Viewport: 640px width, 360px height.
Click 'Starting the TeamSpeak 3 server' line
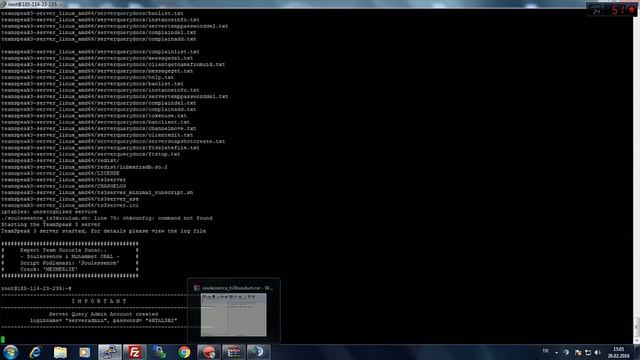[51, 224]
